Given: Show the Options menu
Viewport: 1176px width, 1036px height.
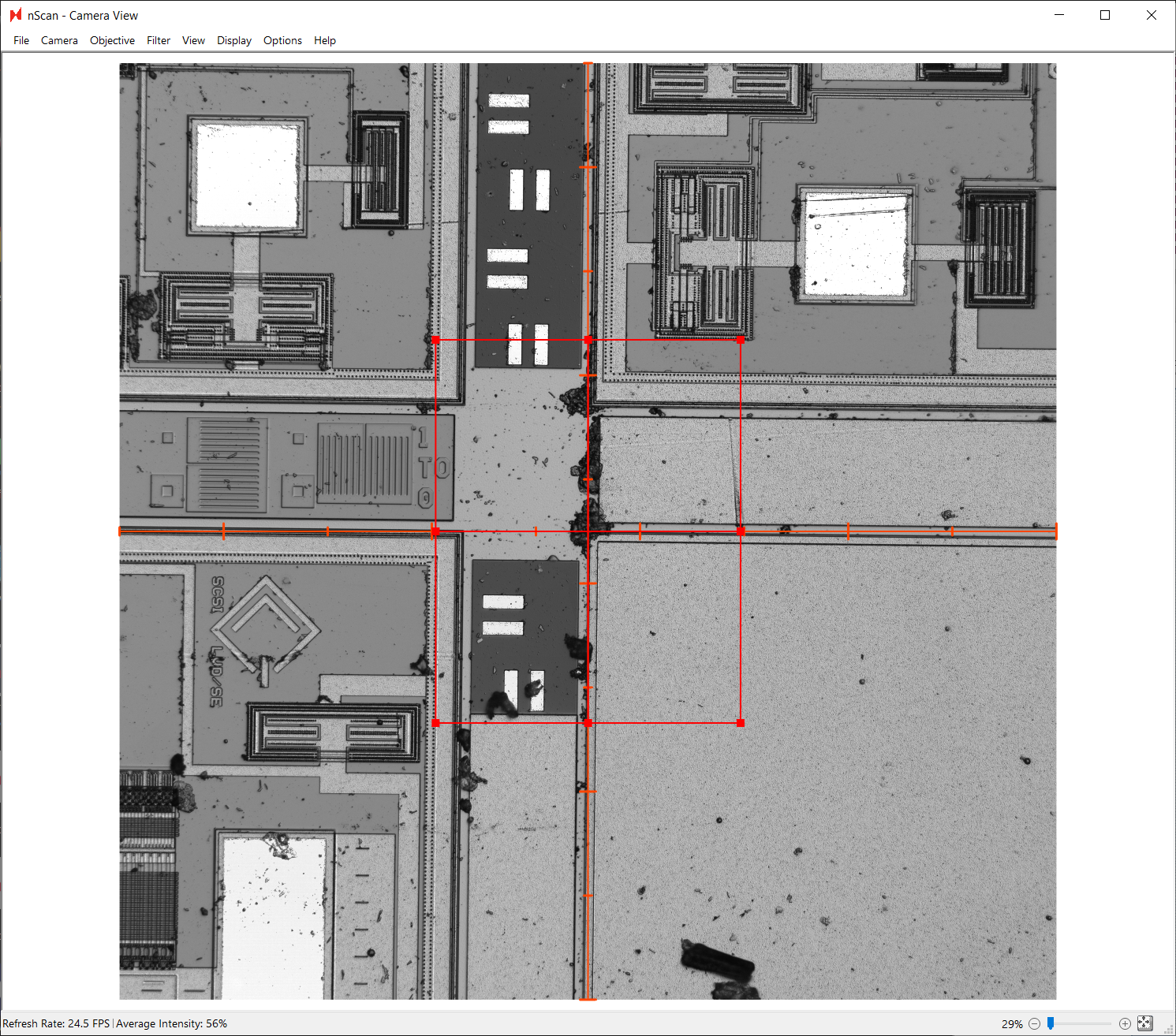Looking at the screenshot, I should point(282,40).
